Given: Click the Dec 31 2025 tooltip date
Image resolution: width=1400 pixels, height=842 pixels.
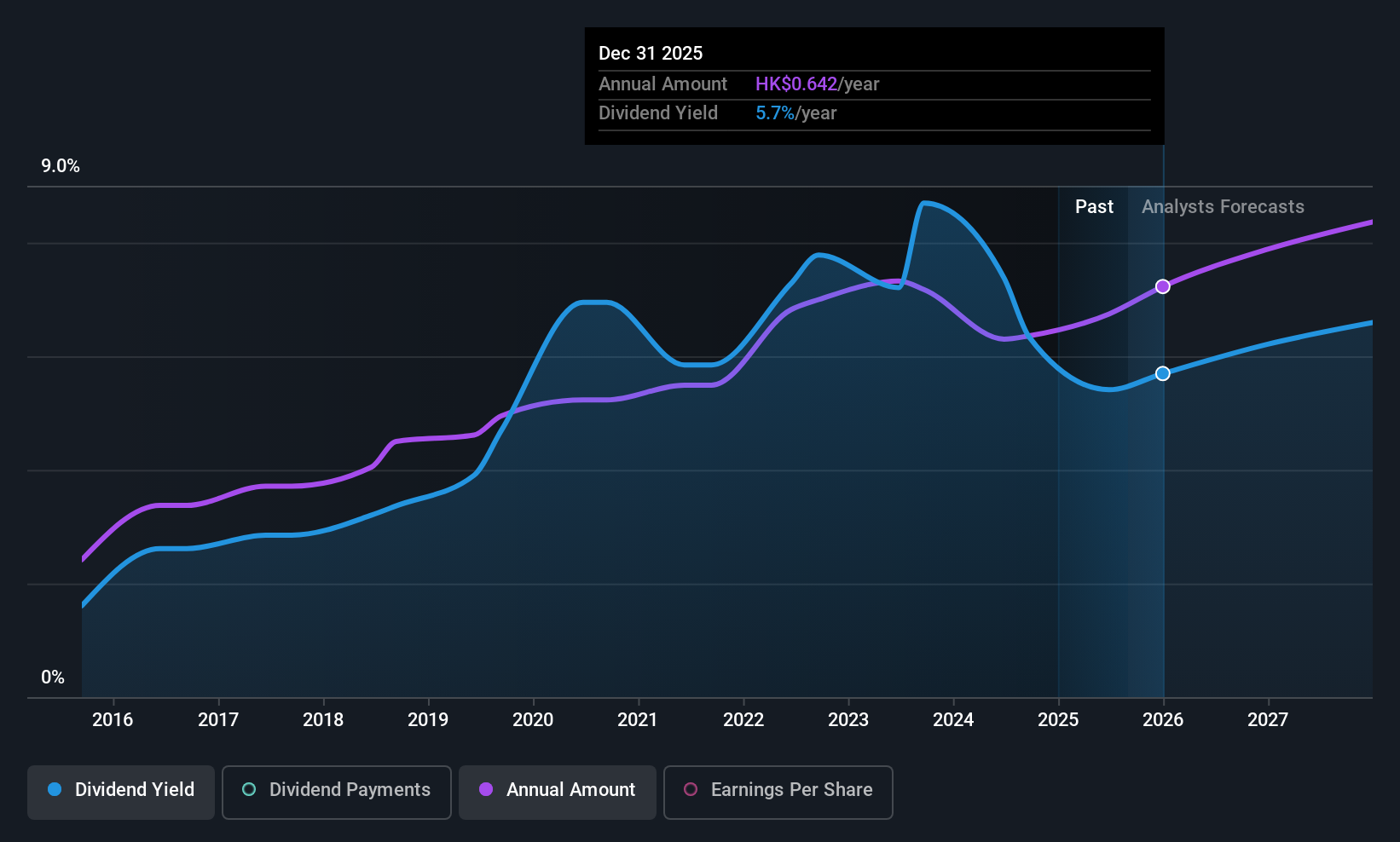Looking at the screenshot, I should coord(651,53).
